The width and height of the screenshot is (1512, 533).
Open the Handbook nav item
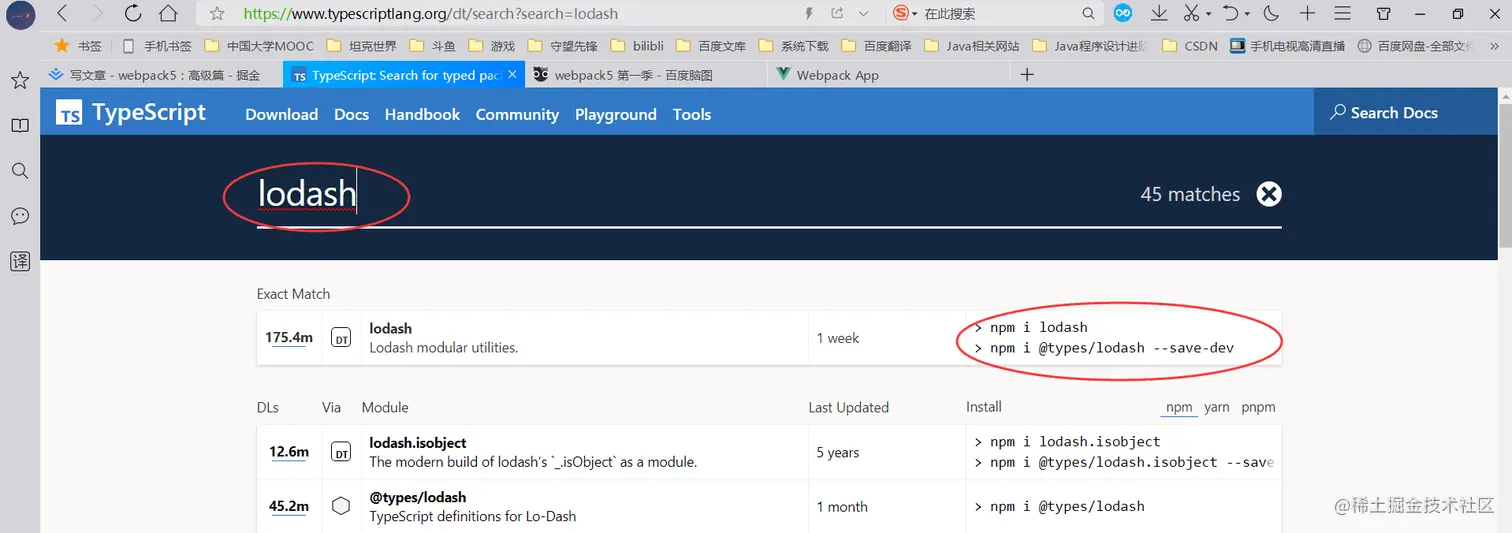pos(422,114)
